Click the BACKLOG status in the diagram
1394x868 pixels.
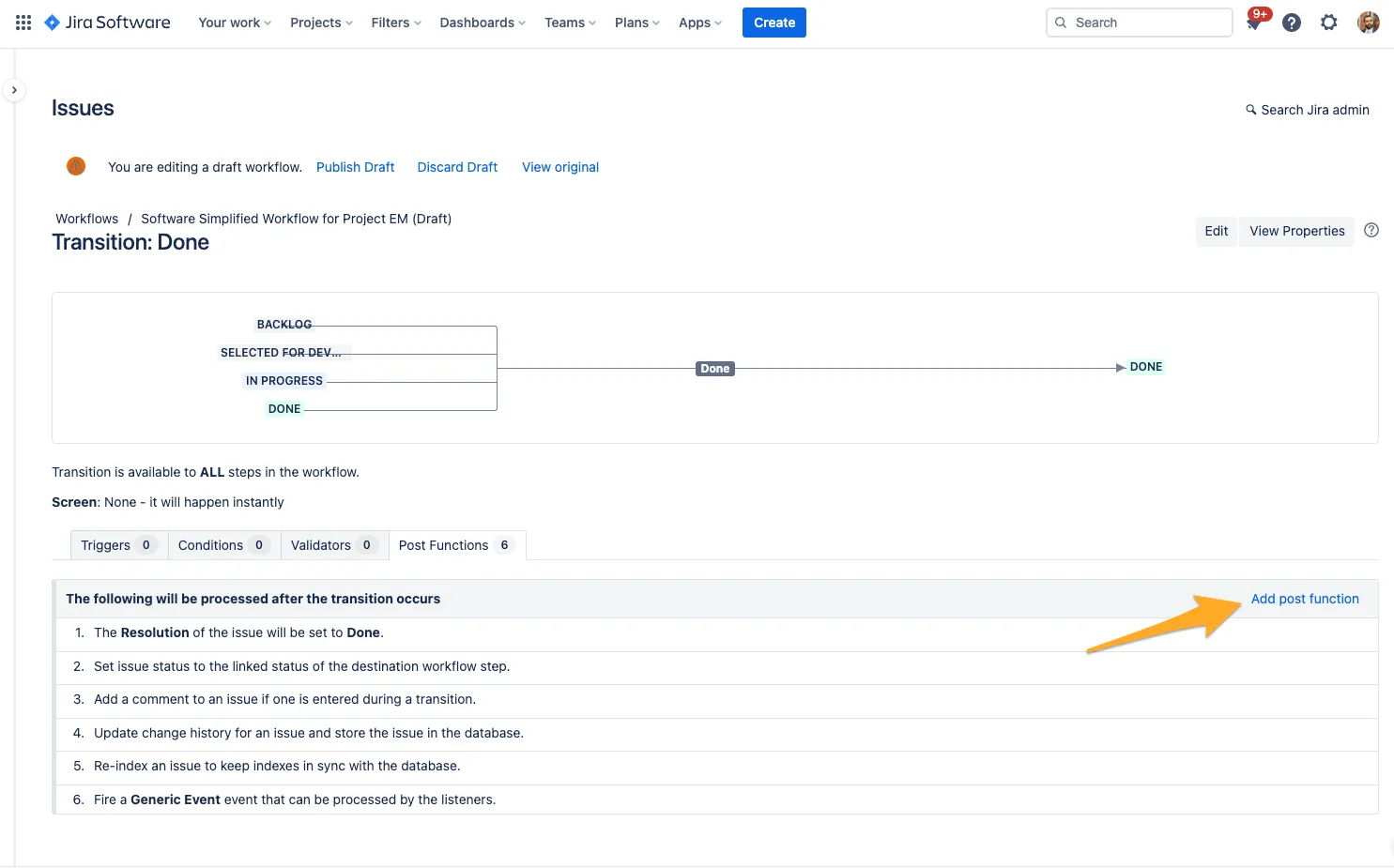(284, 325)
